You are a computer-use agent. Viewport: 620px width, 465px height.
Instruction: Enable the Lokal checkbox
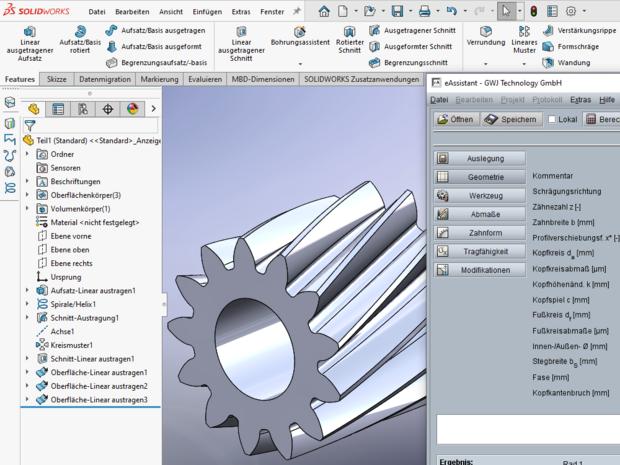[553, 119]
